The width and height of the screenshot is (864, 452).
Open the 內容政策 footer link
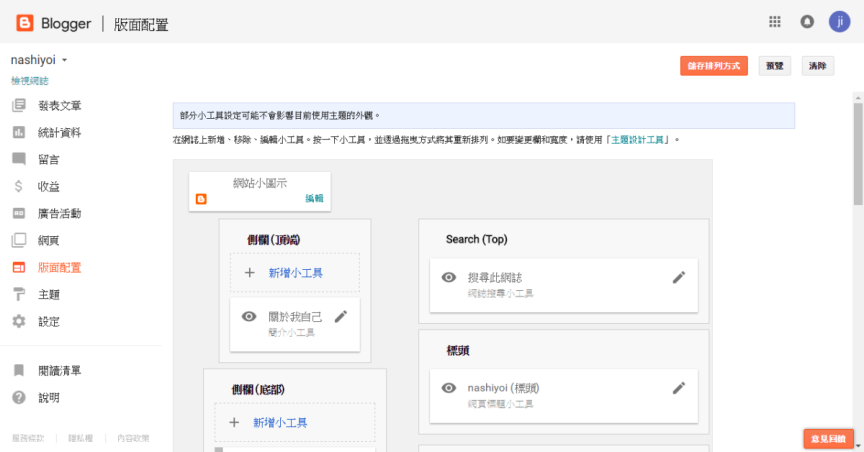tap(133, 438)
